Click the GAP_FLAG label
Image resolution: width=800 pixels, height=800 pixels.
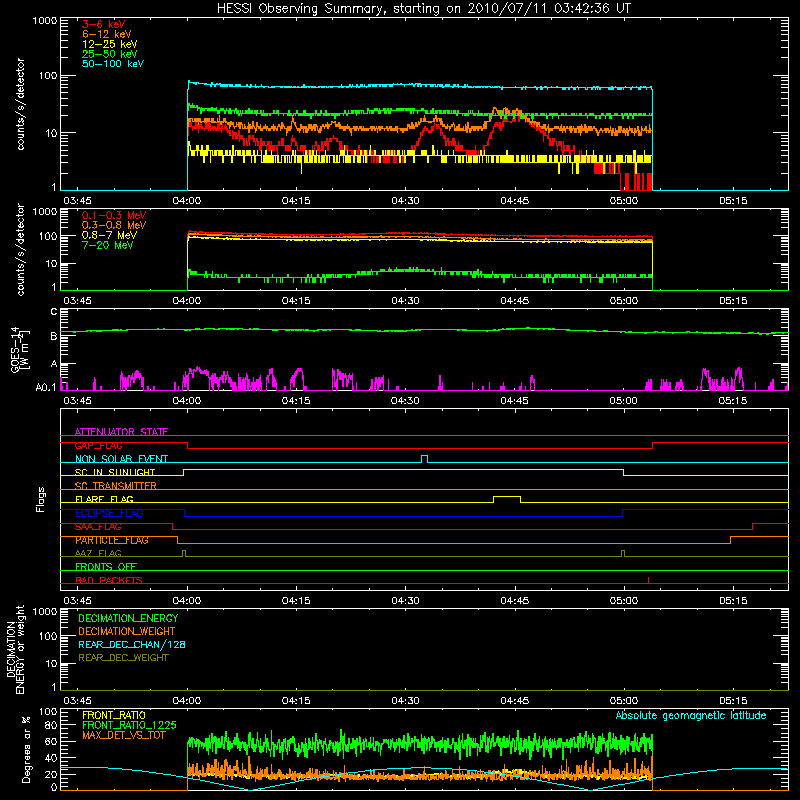(x=98, y=445)
